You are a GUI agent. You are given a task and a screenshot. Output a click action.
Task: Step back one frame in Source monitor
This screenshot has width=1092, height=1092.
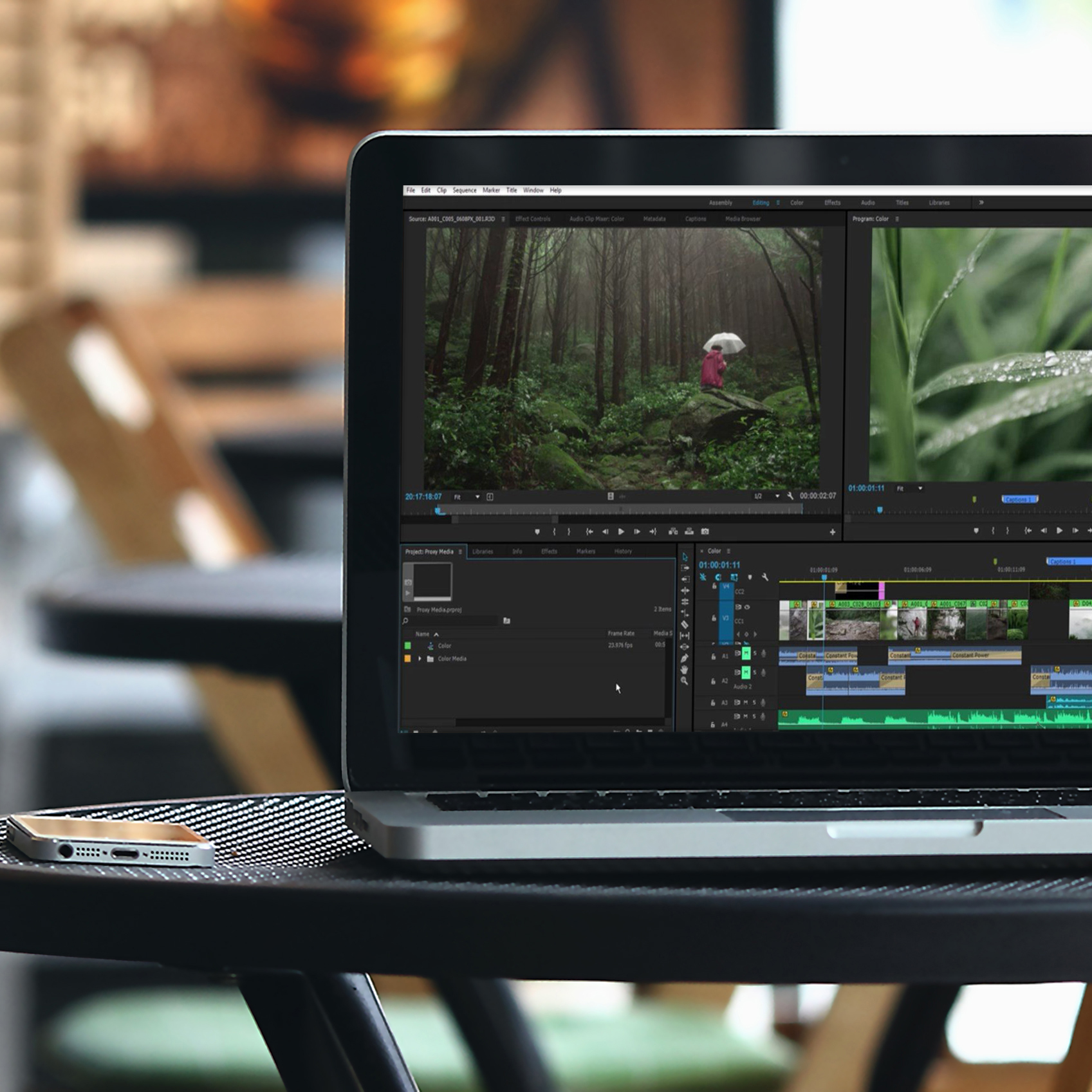pos(605,532)
